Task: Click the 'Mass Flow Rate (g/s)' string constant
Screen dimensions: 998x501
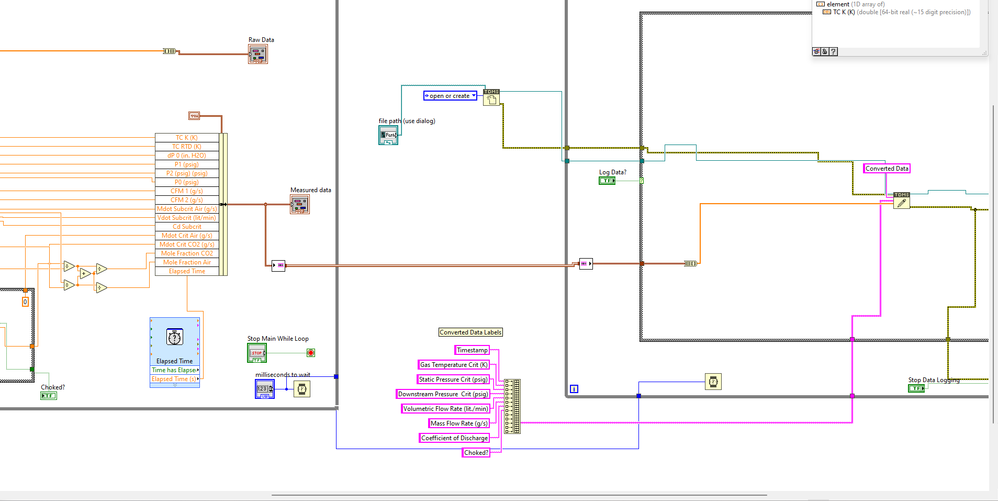Action: 459,423
